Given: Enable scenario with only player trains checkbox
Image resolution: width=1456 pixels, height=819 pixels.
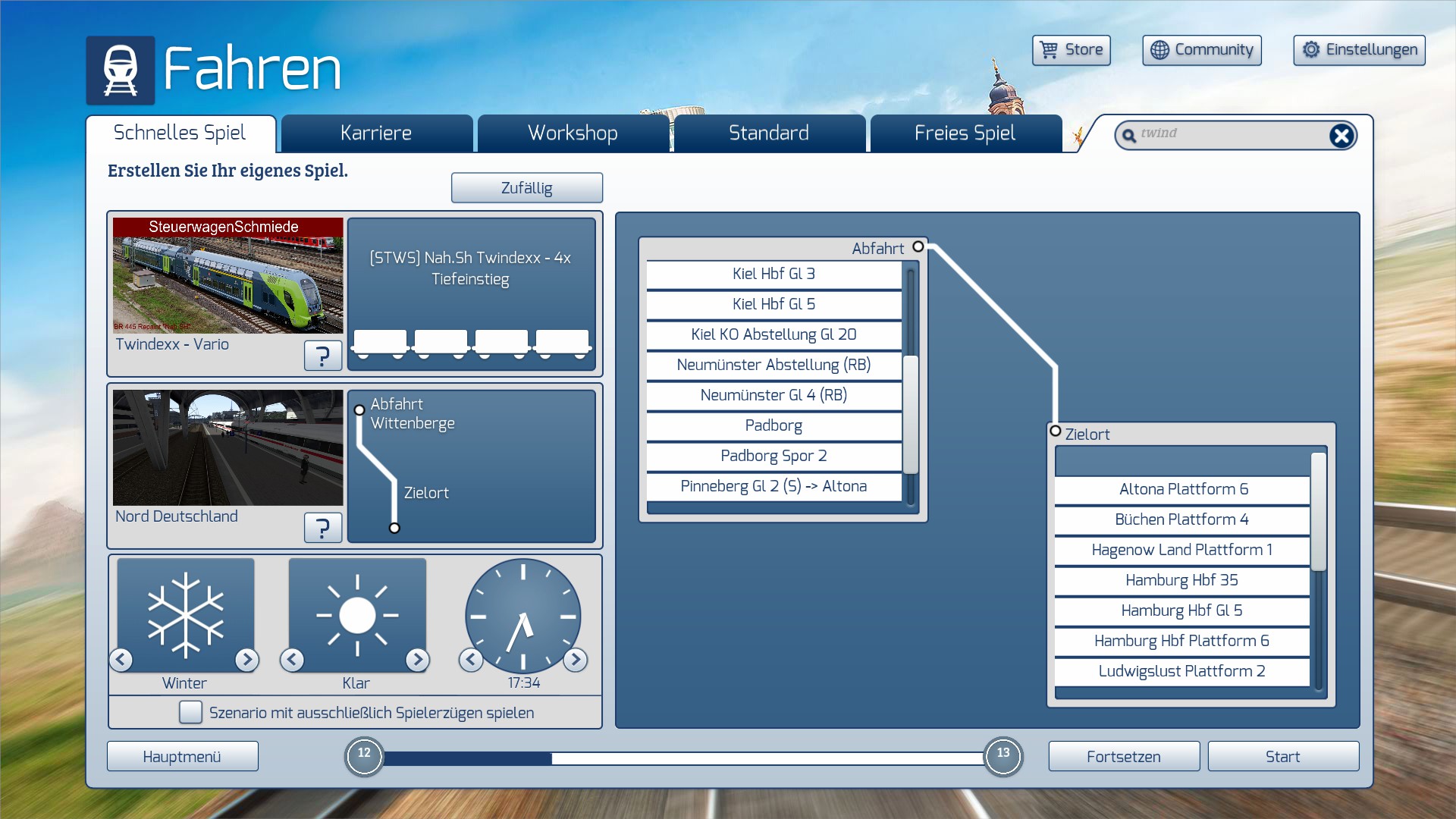Looking at the screenshot, I should tap(190, 712).
